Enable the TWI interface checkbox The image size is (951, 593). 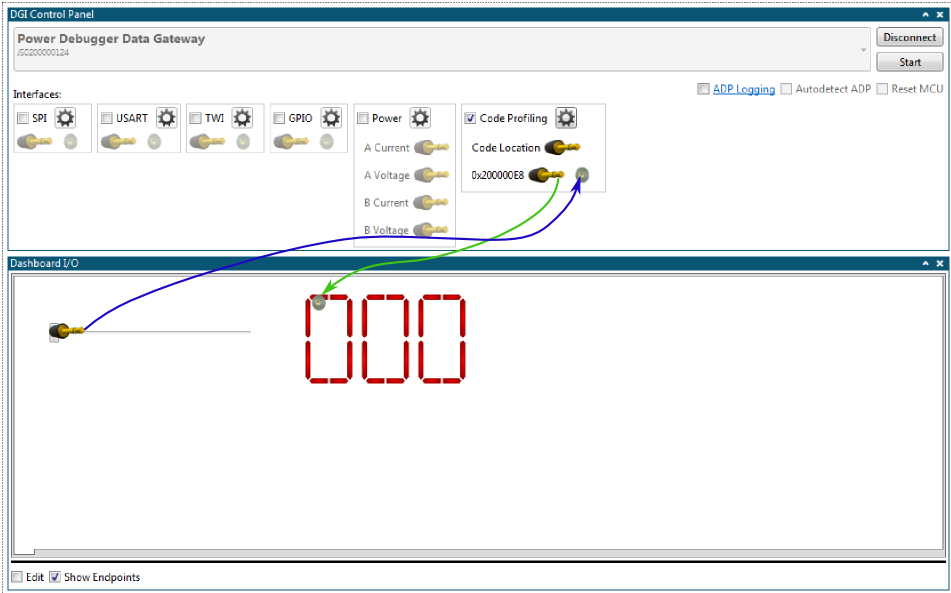[195, 118]
